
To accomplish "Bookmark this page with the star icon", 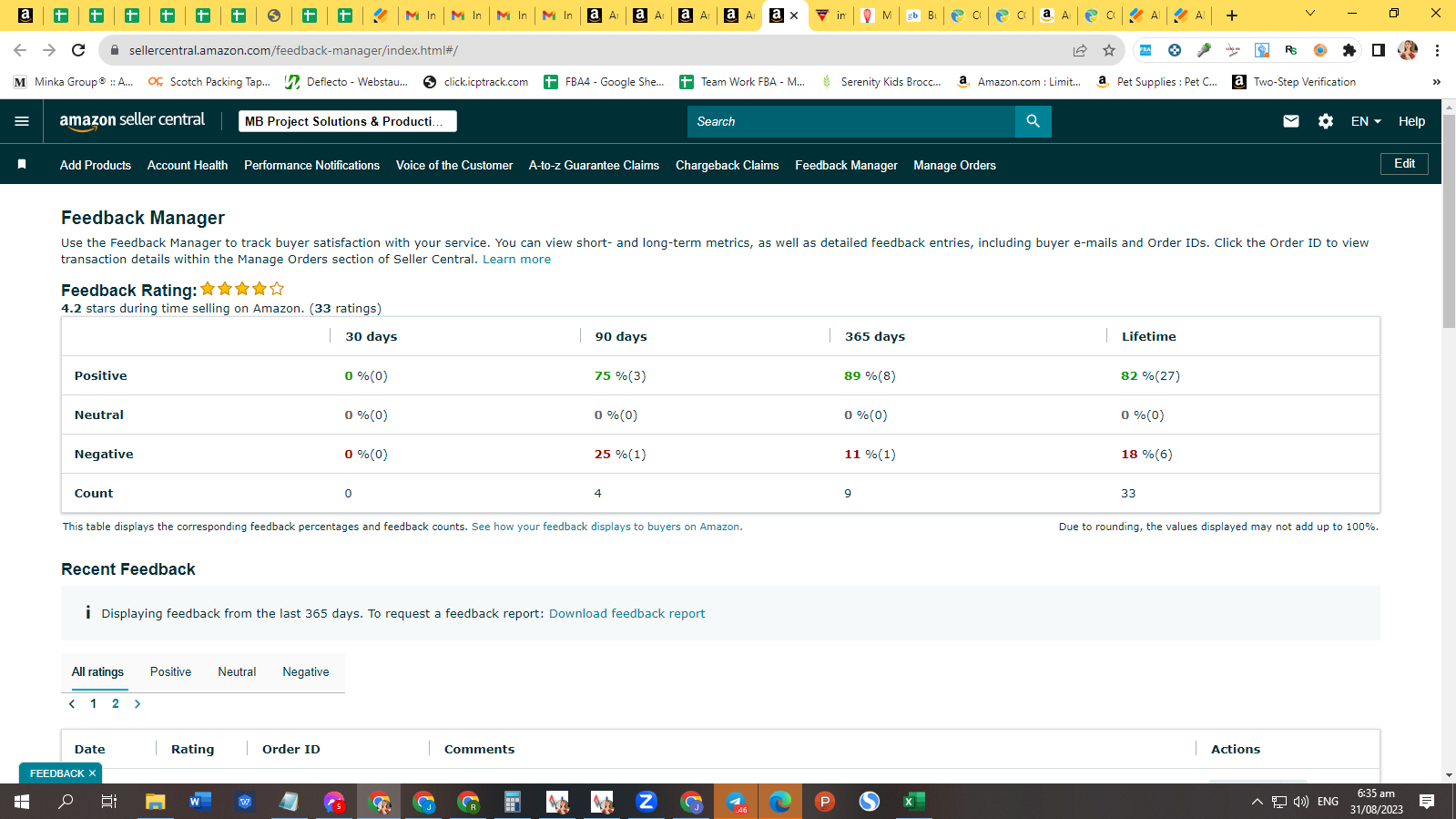I will pos(1109,50).
